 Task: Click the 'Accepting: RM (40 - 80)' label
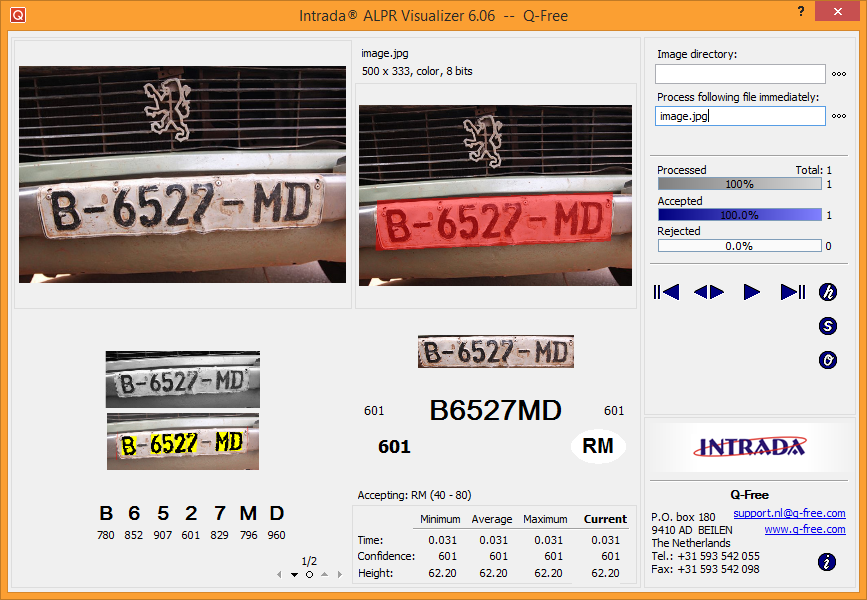(x=414, y=495)
